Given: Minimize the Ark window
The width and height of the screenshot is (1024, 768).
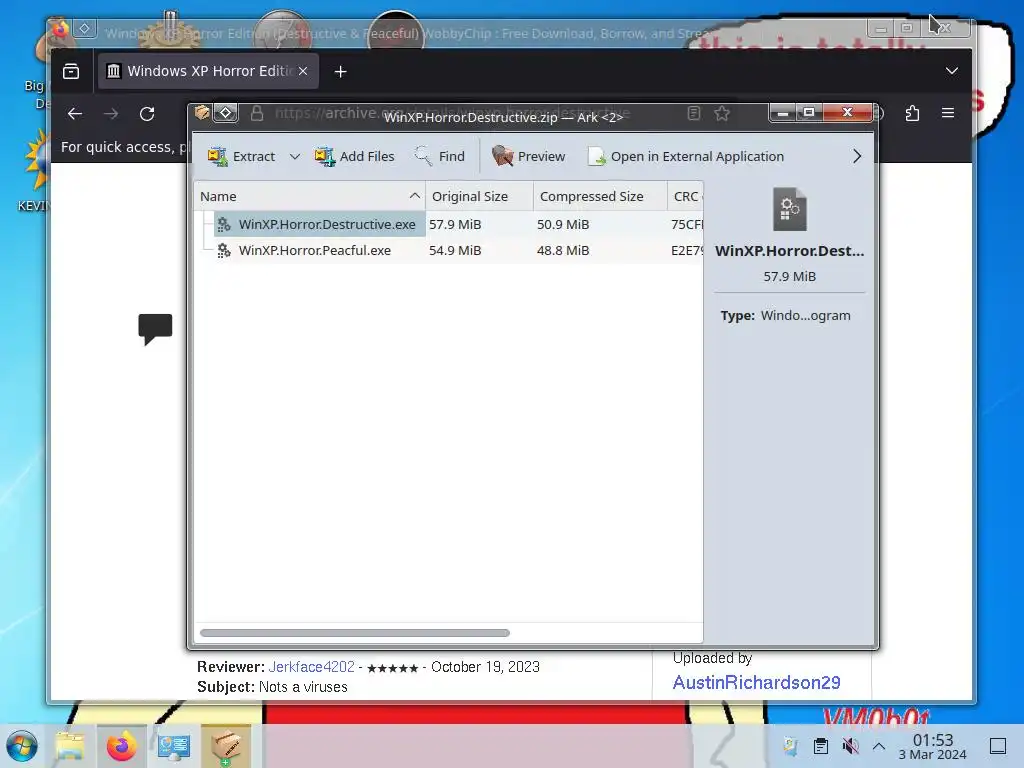Looking at the screenshot, I should tap(782, 112).
